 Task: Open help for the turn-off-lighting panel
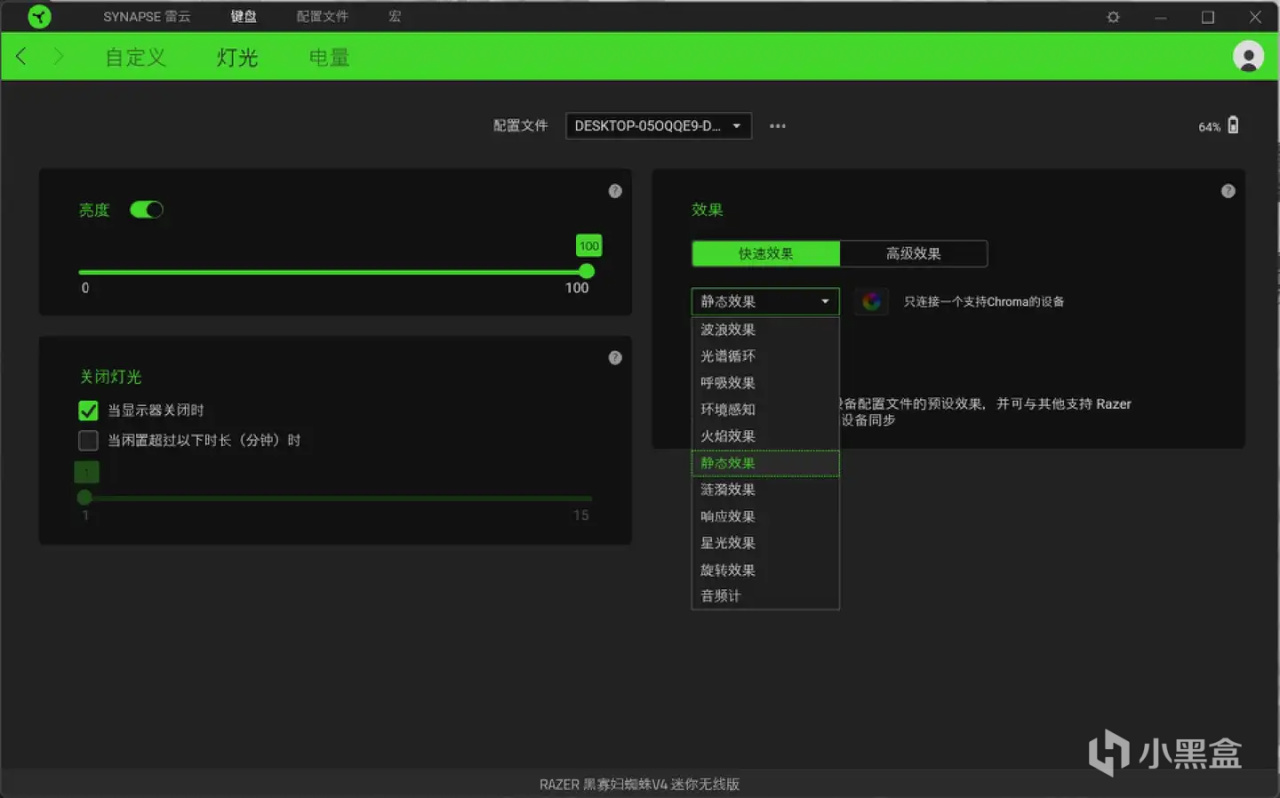click(615, 357)
